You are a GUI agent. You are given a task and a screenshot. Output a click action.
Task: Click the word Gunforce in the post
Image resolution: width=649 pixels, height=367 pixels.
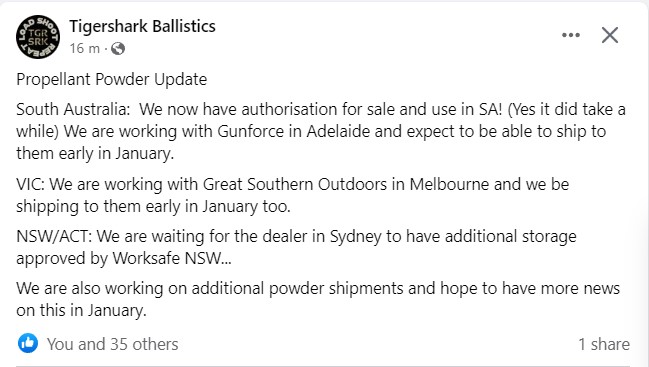coord(259,131)
